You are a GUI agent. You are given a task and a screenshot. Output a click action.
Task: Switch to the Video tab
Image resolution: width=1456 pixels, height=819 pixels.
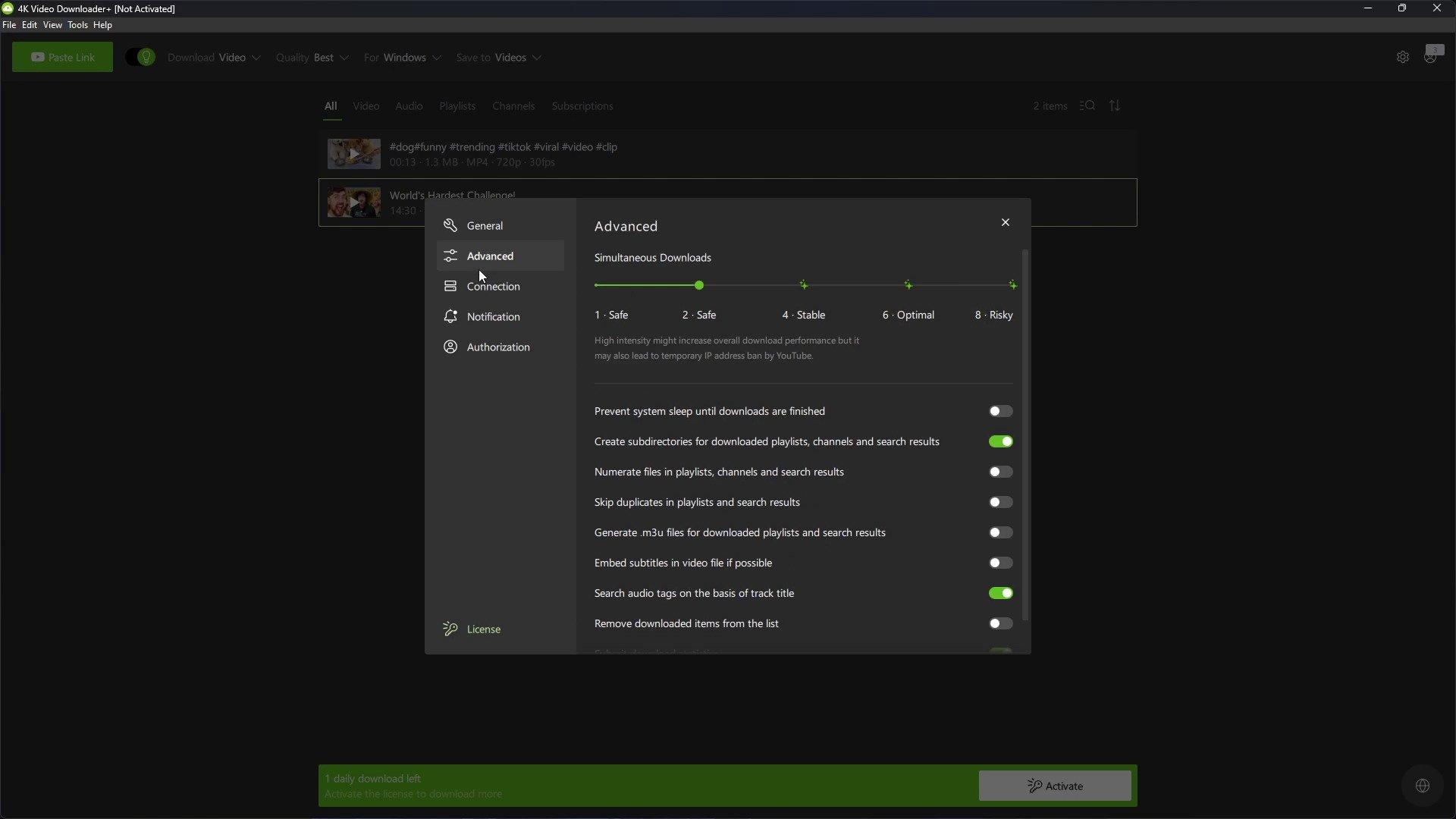pos(366,106)
